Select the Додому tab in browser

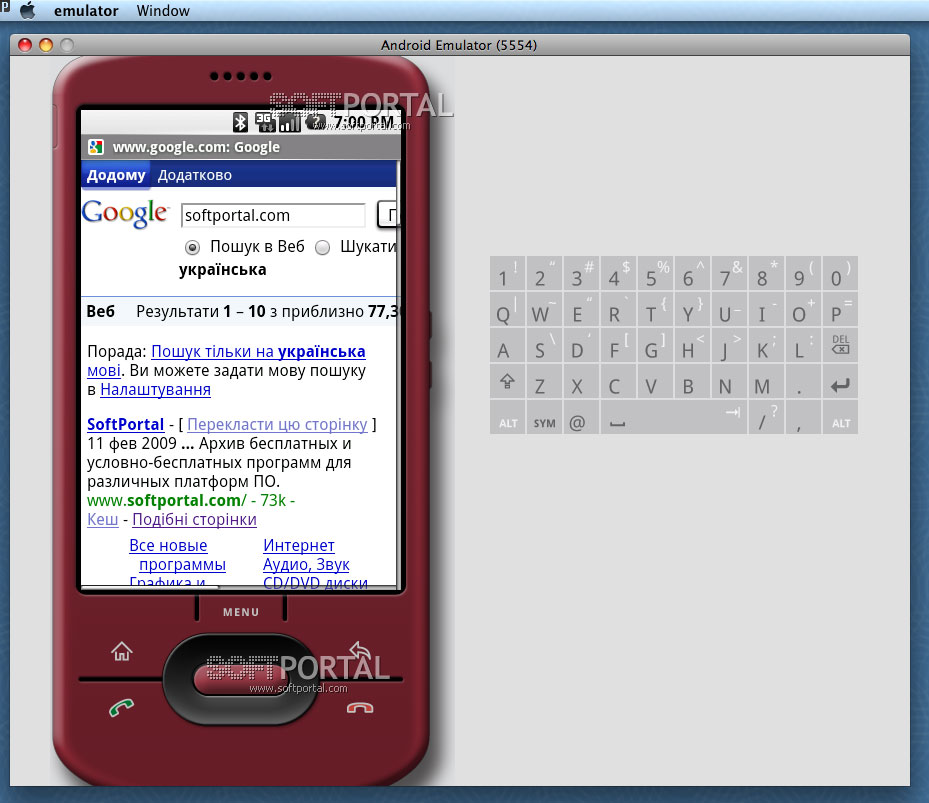[x=116, y=175]
